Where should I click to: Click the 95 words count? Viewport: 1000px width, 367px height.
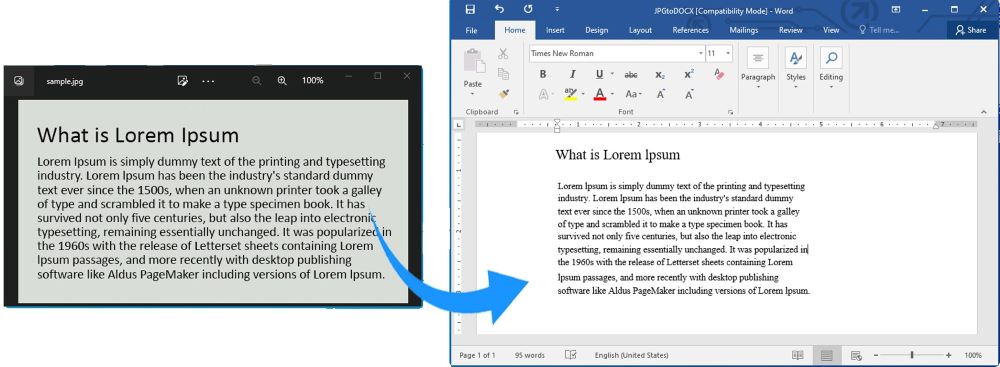coord(529,355)
